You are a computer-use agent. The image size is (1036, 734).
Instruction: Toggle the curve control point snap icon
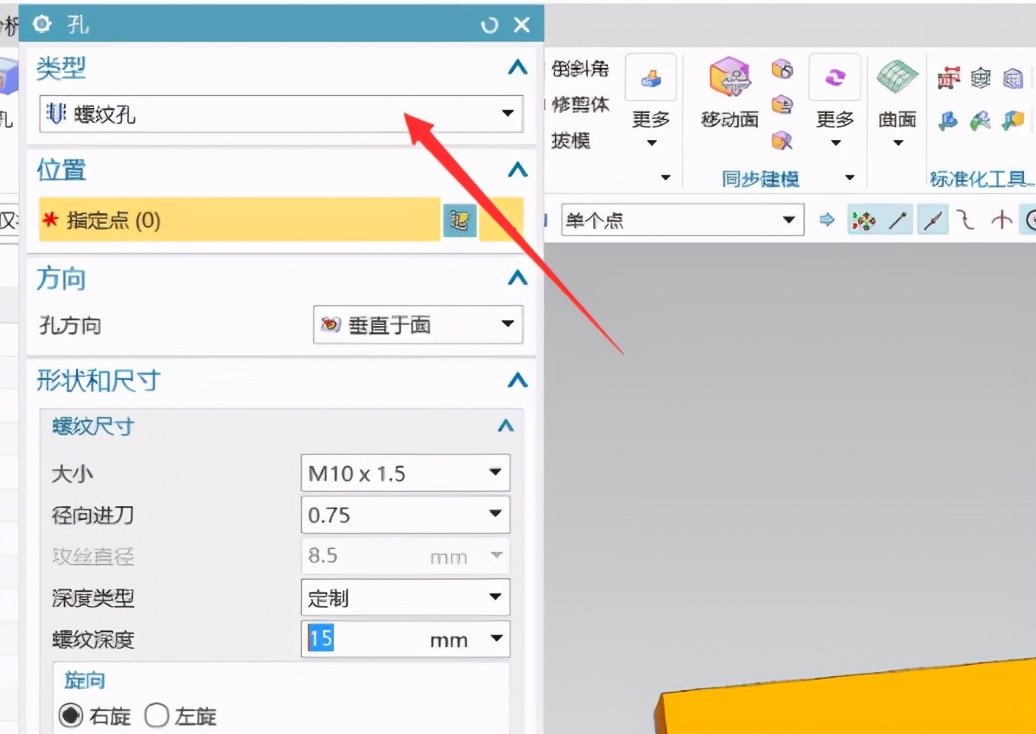[x=967, y=219]
